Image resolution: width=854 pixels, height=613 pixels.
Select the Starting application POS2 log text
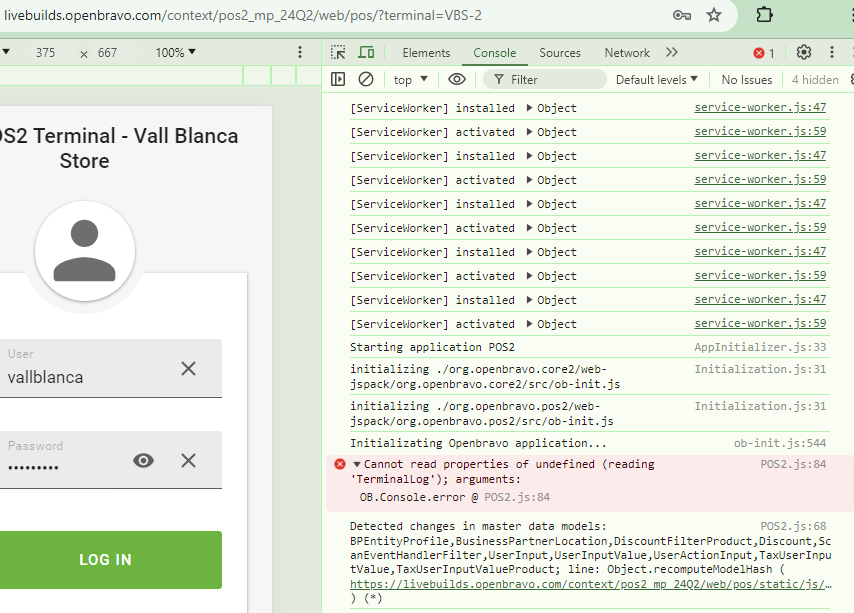pyautogui.click(x=432, y=347)
